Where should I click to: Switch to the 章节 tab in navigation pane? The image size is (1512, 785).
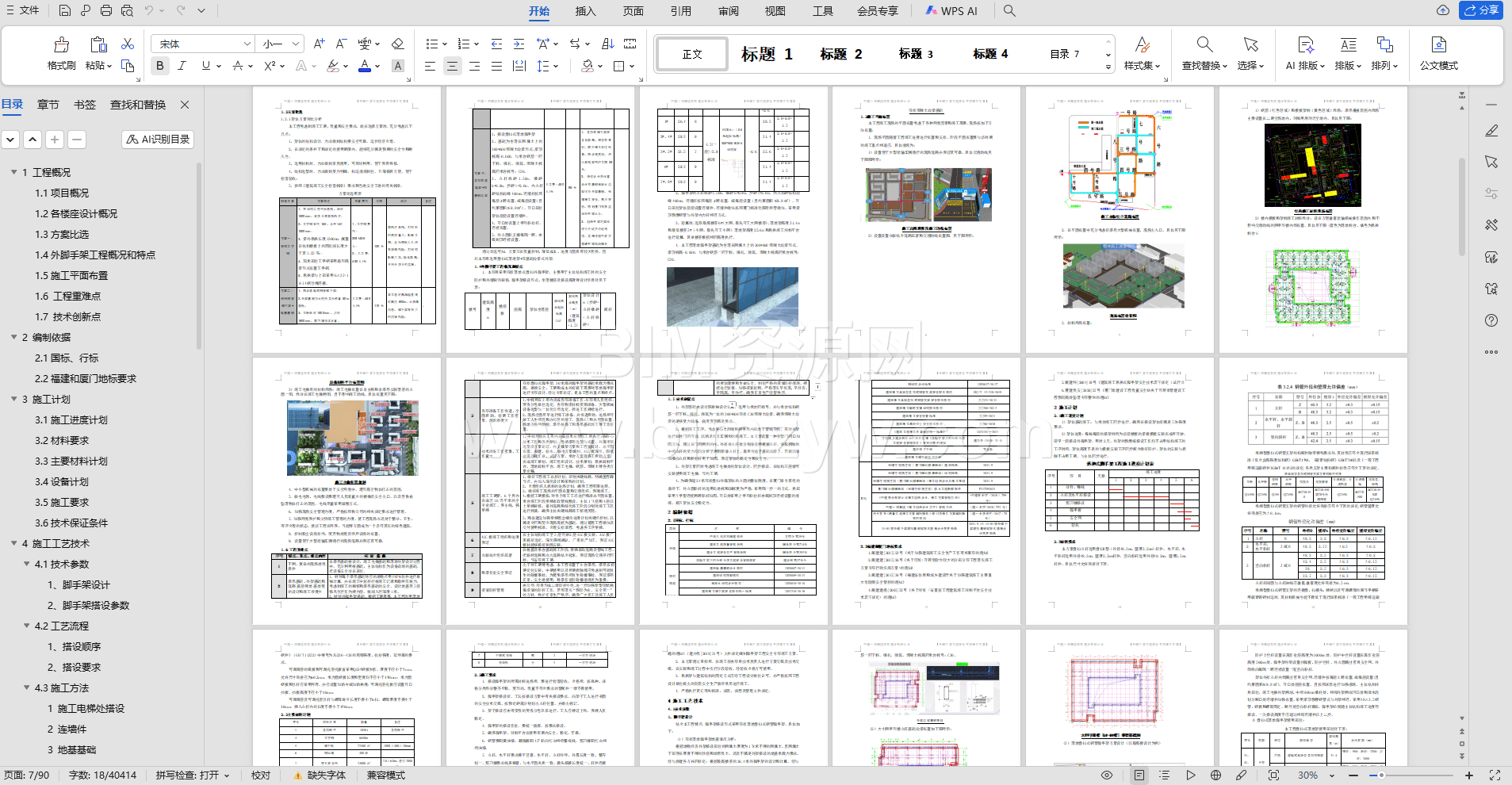click(x=48, y=105)
